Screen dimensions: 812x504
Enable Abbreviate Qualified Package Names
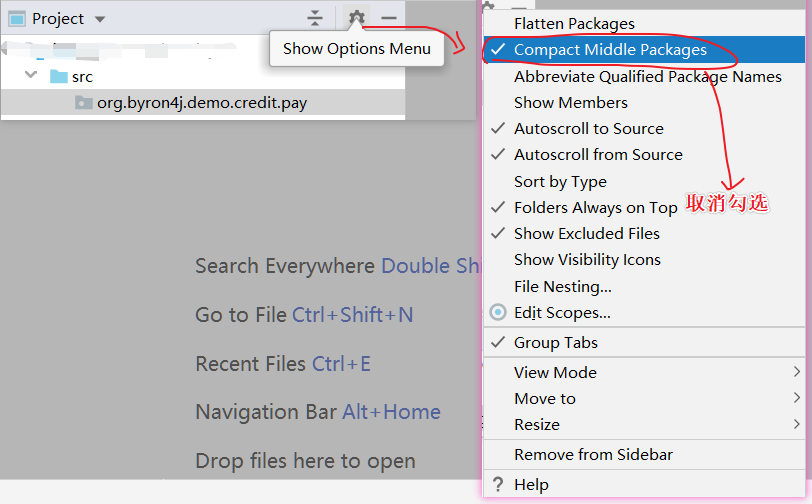coord(644,77)
